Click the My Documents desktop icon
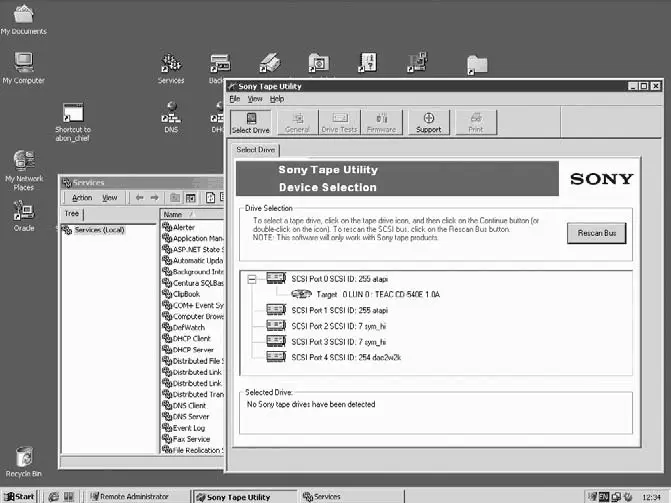The image size is (671, 503). (x=24, y=20)
